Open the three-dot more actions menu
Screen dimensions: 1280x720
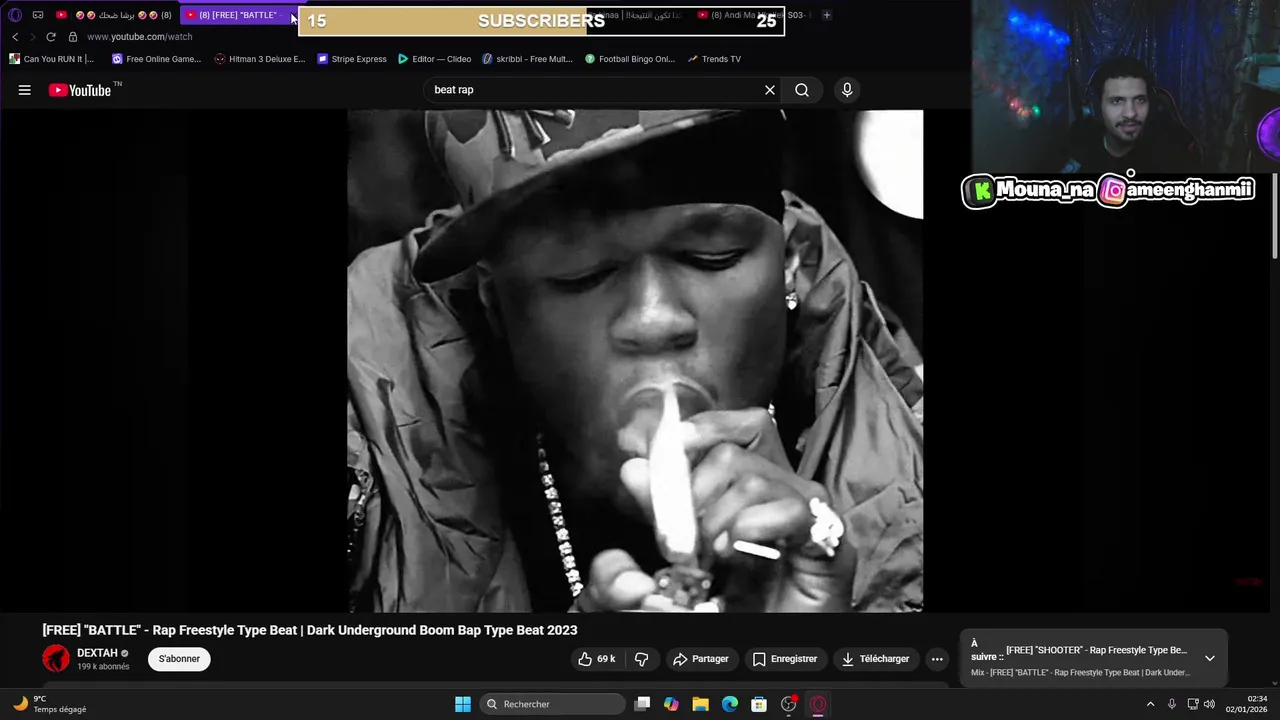click(937, 659)
